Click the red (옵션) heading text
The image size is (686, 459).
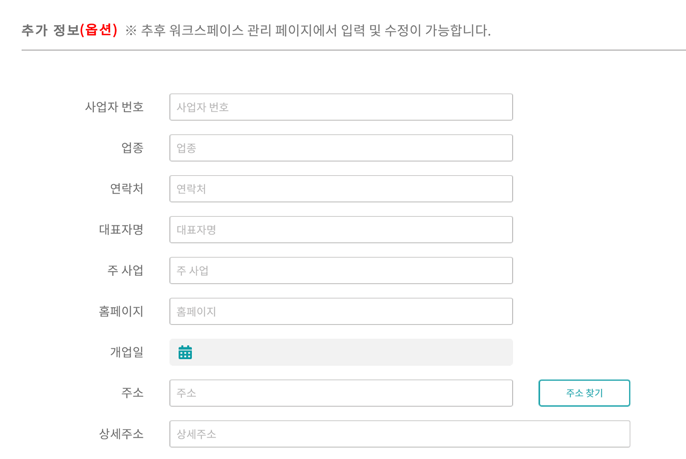(x=99, y=30)
